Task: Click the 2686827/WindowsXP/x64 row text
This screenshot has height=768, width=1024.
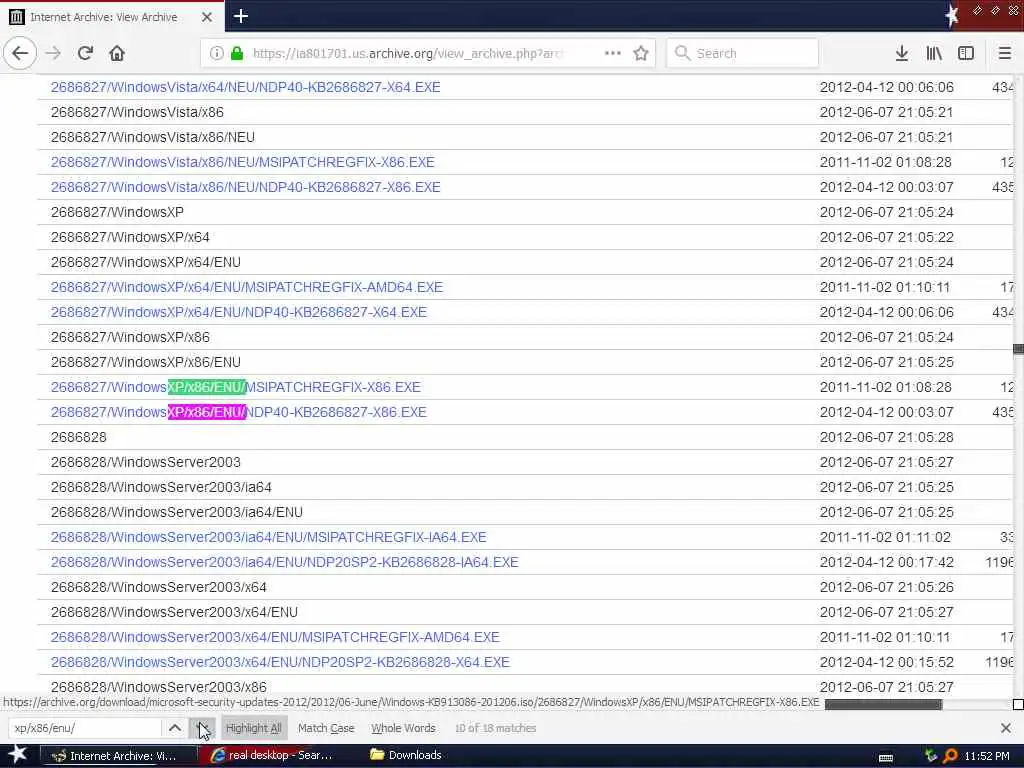Action: [x=131, y=236]
